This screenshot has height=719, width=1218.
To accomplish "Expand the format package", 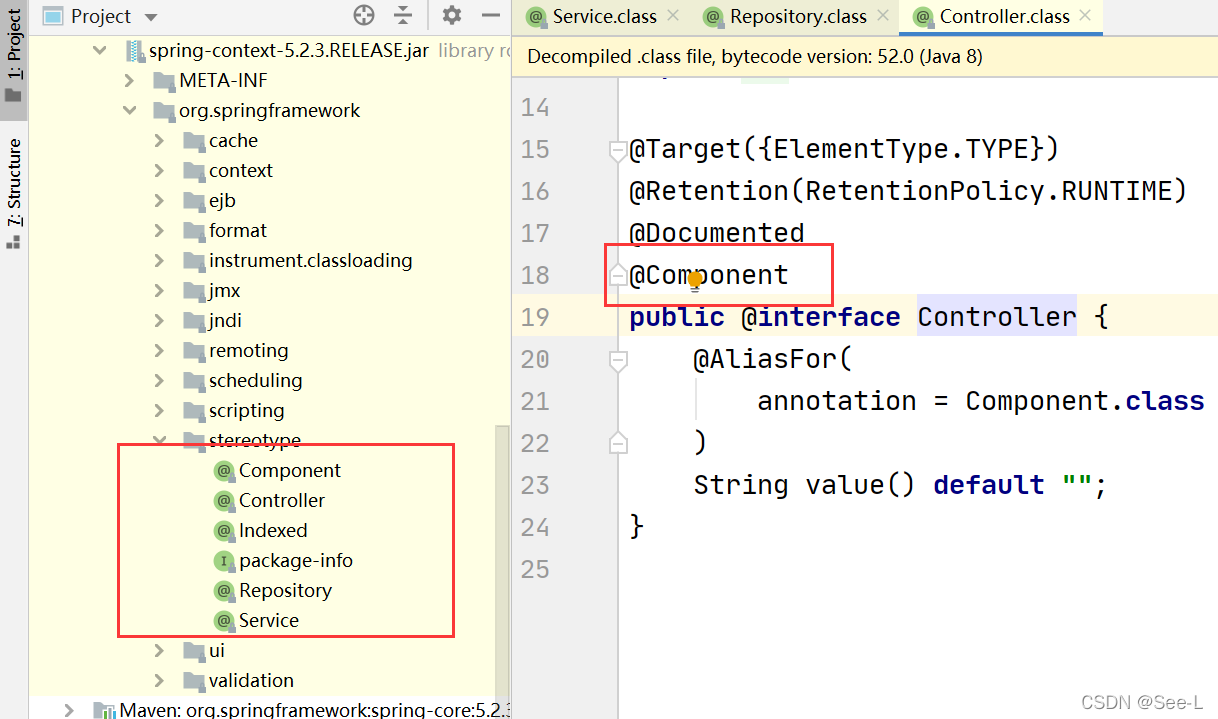I will [x=160, y=230].
